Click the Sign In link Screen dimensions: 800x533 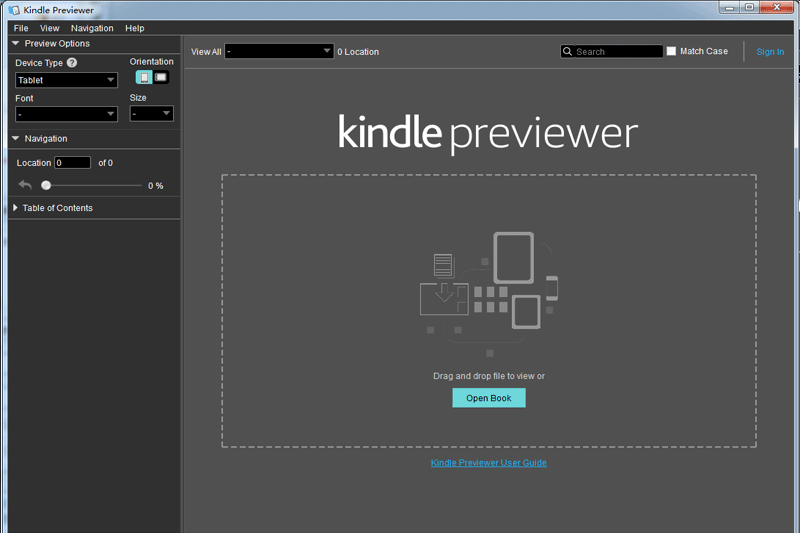click(x=770, y=52)
